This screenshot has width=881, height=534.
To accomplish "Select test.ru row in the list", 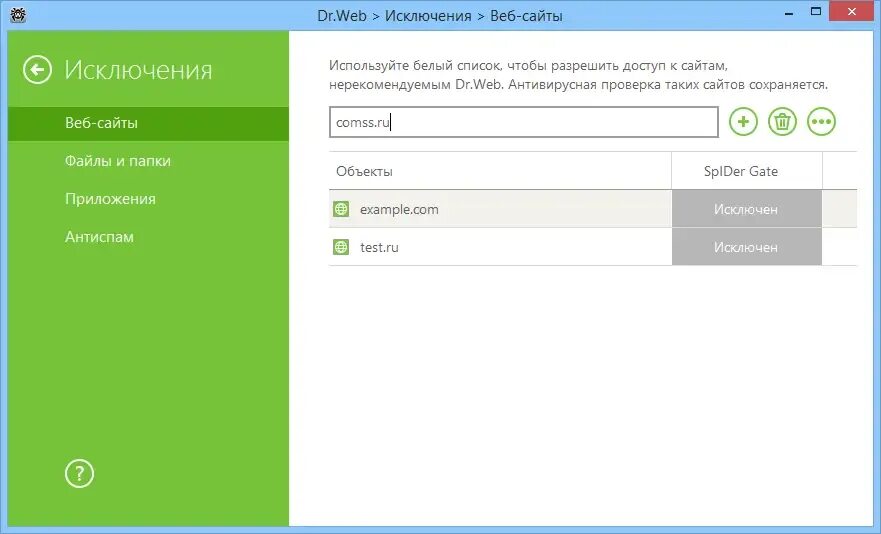I will click(593, 247).
